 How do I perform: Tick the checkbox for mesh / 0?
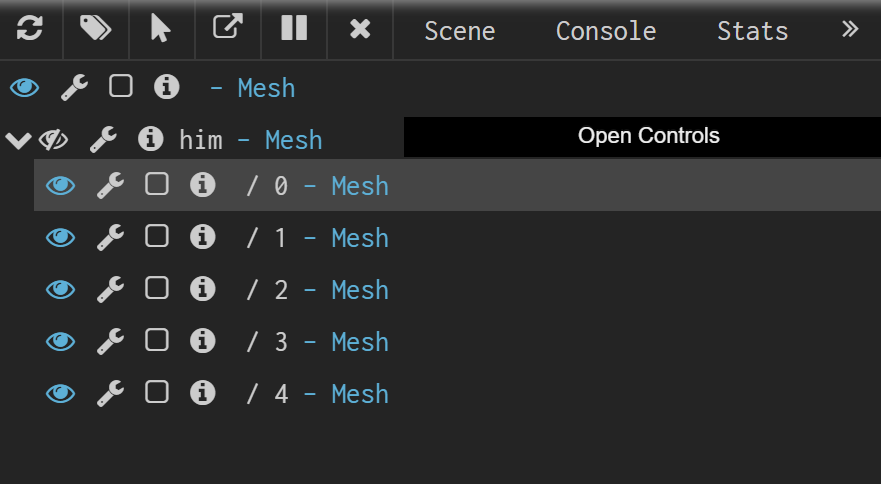click(157, 184)
